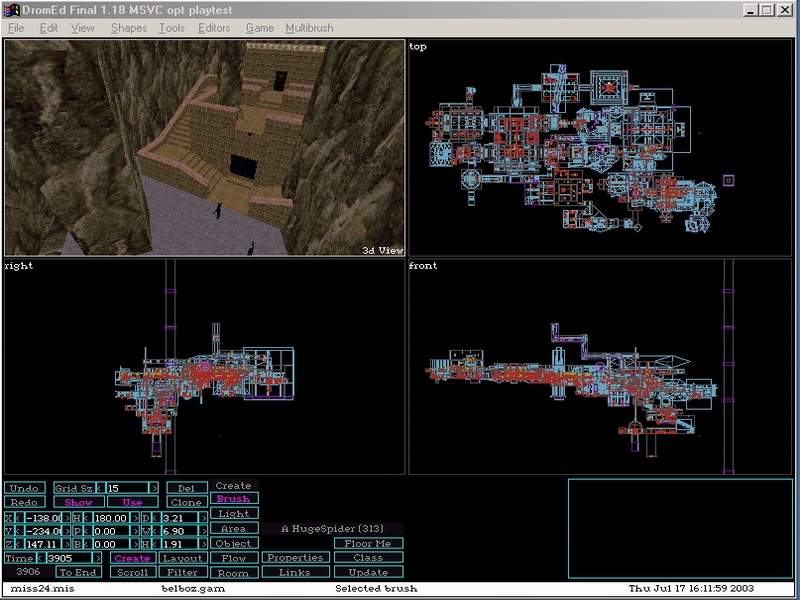Click the Update button

pyautogui.click(x=368, y=572)
